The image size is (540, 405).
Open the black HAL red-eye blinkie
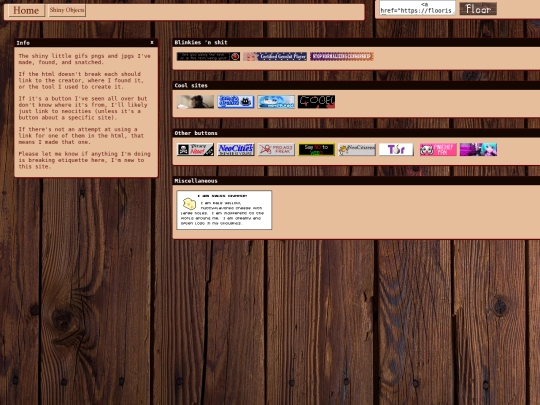pos(208,56)
